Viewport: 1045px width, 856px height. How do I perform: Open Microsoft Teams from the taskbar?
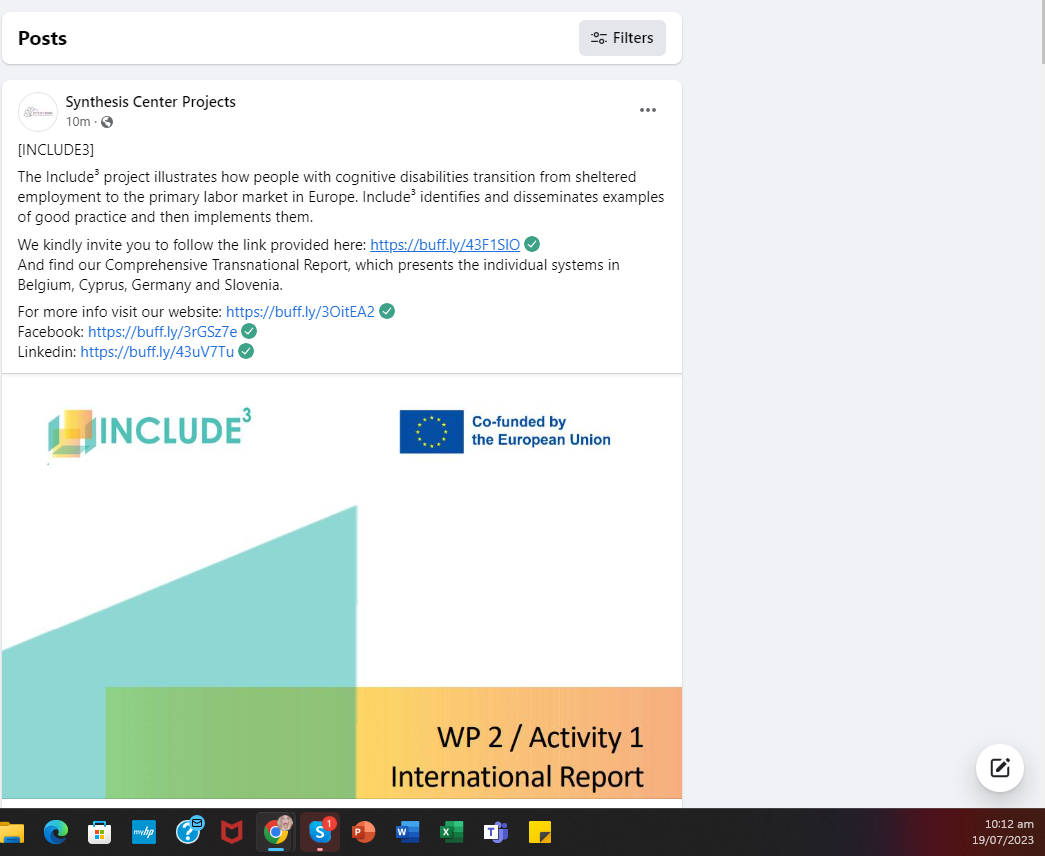[x=495, y=832]
